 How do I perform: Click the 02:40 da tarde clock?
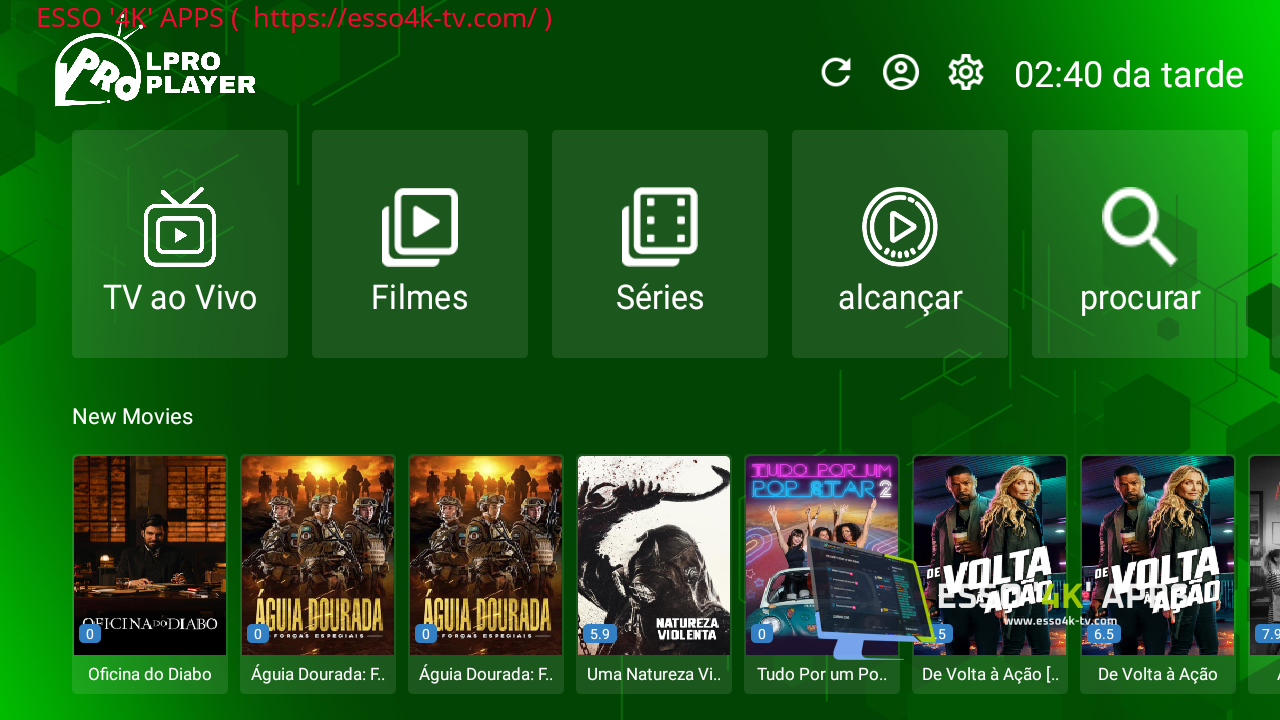pyautogui.click(x=1128, y=75)
